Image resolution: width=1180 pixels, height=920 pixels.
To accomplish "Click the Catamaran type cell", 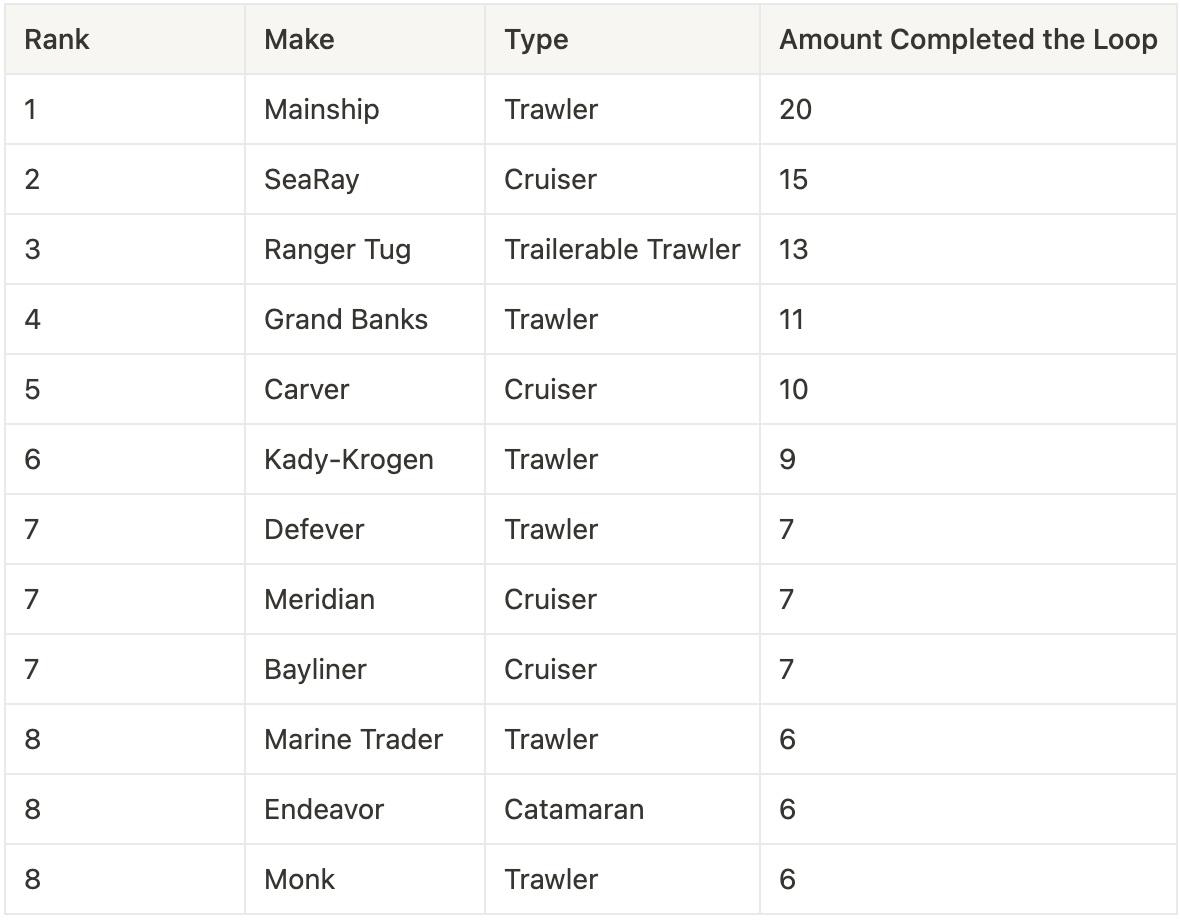I will tap(574, 809).
